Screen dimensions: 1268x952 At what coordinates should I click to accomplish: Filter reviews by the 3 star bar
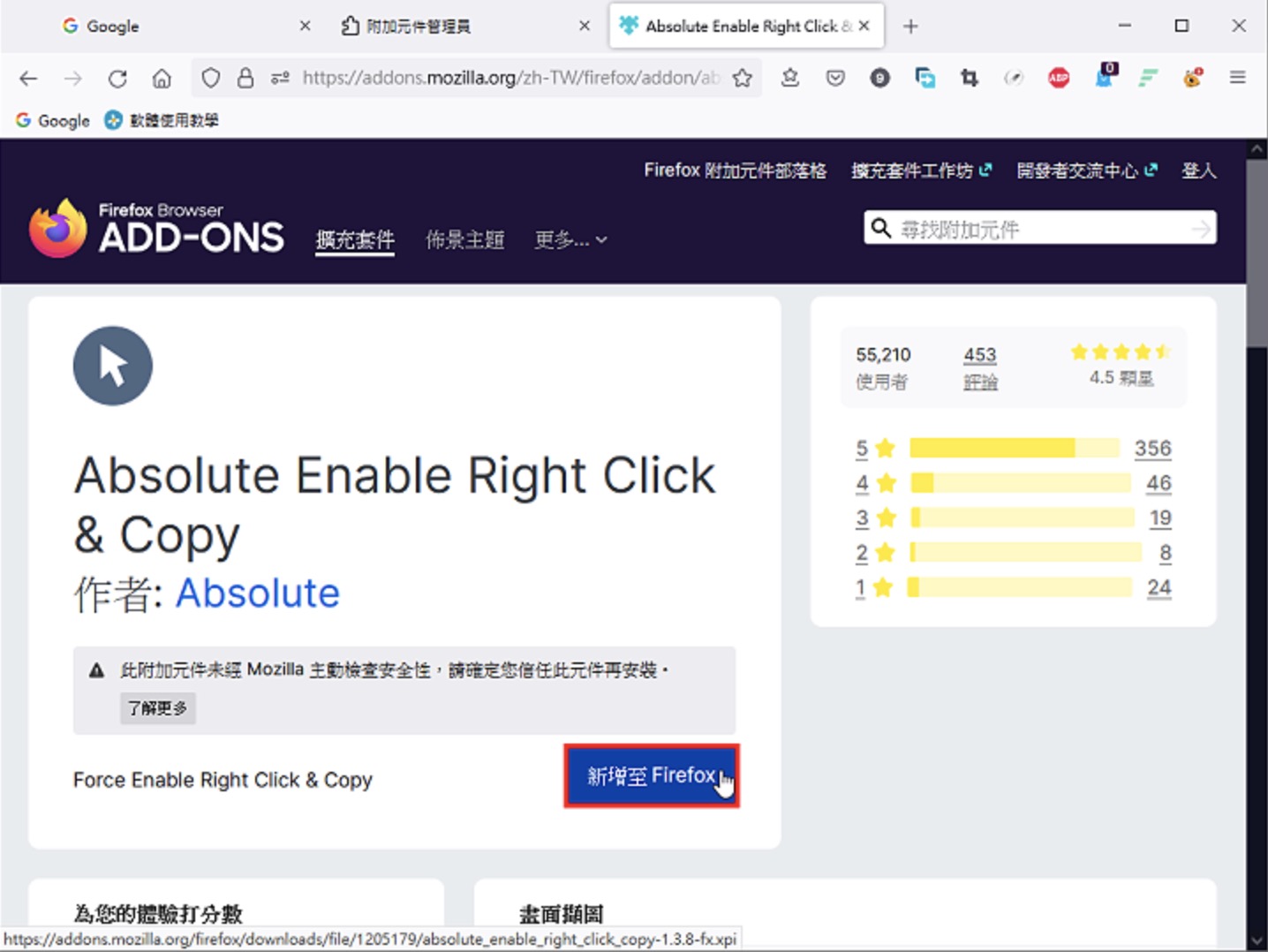1022,518
